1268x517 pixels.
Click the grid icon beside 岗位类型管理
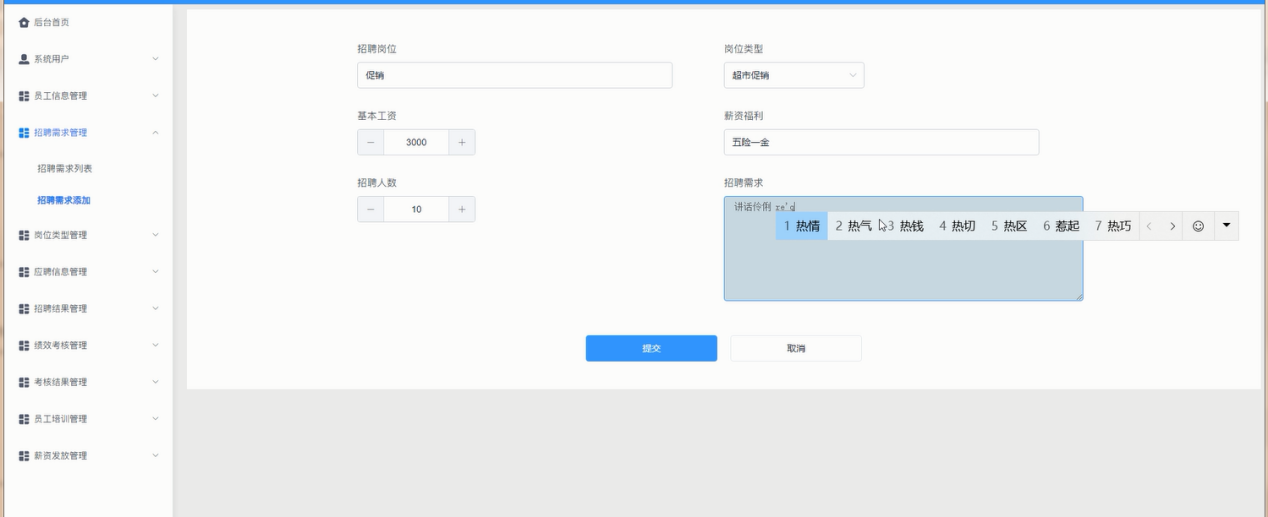click(x=25, y=235)
